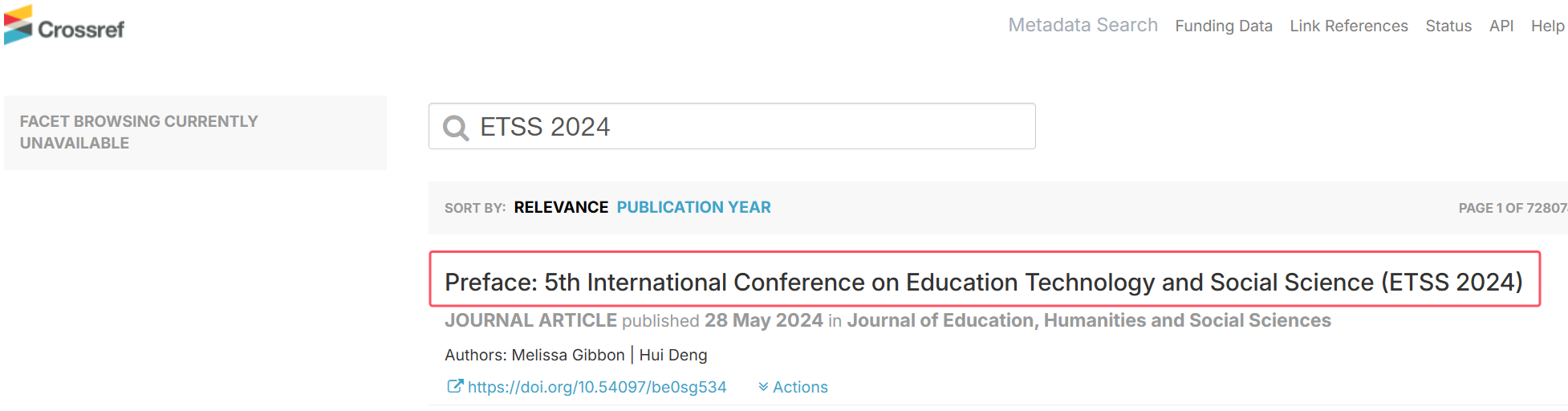The width and height of the screenshot is (1568, 411).
Task: Sort results by Relevance
Action: 561,207
